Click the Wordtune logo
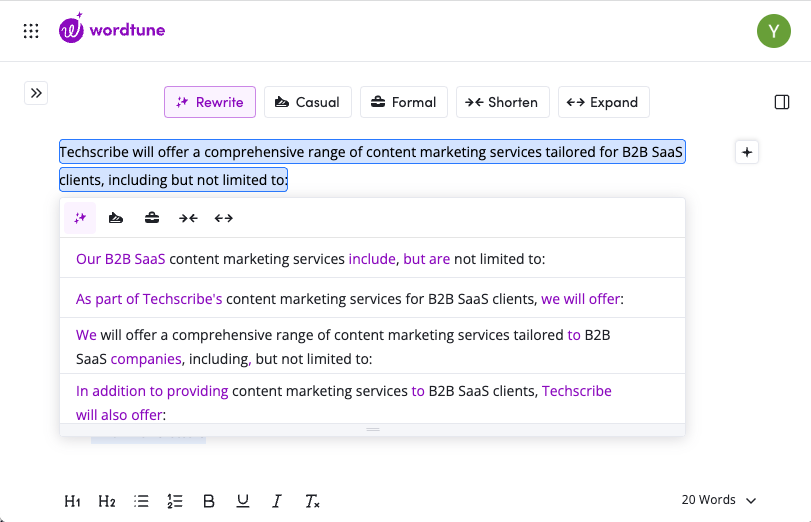 [x=112, y=30]
